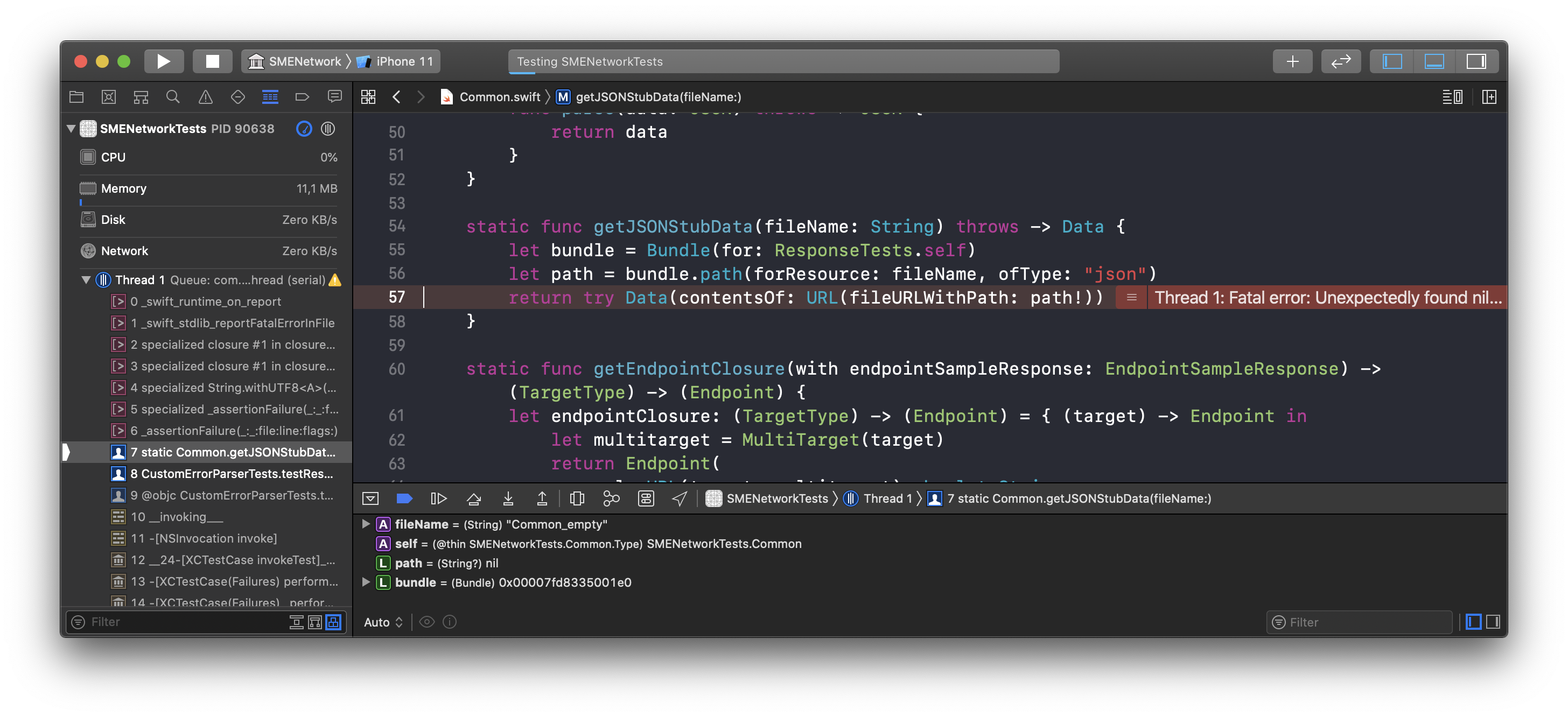This screenshot has height=717, width=1568.
Task: Select the CPU gauge row
Action: [x=208, y=157]
